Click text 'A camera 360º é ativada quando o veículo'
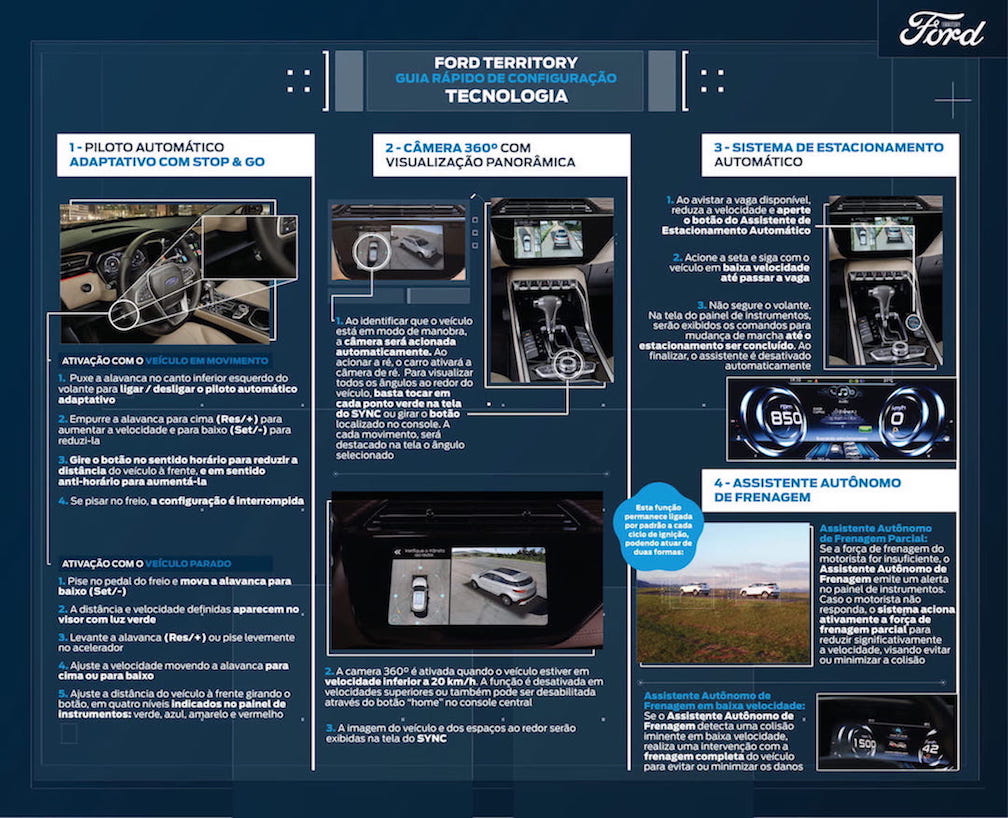The height and width of the screenshot is (818, 1008). [x=464, y=687]
